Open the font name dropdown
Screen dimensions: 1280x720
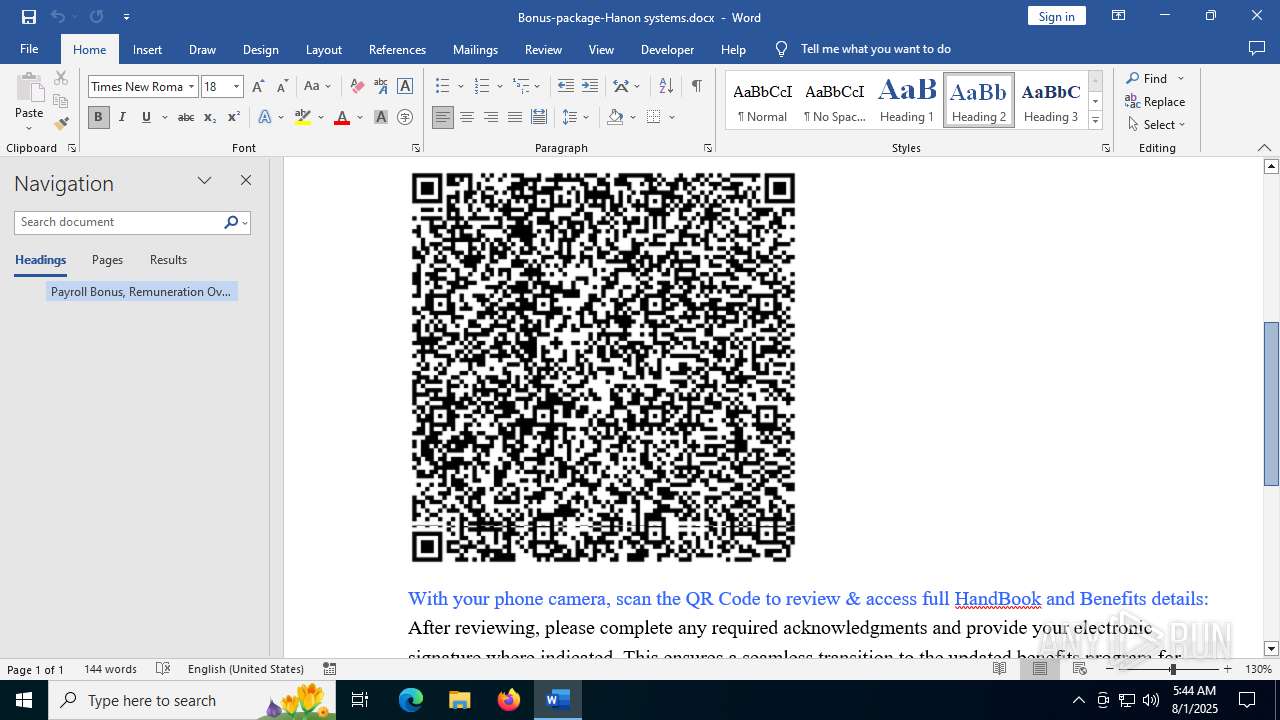pyautogui.click(x=191, y=87)
